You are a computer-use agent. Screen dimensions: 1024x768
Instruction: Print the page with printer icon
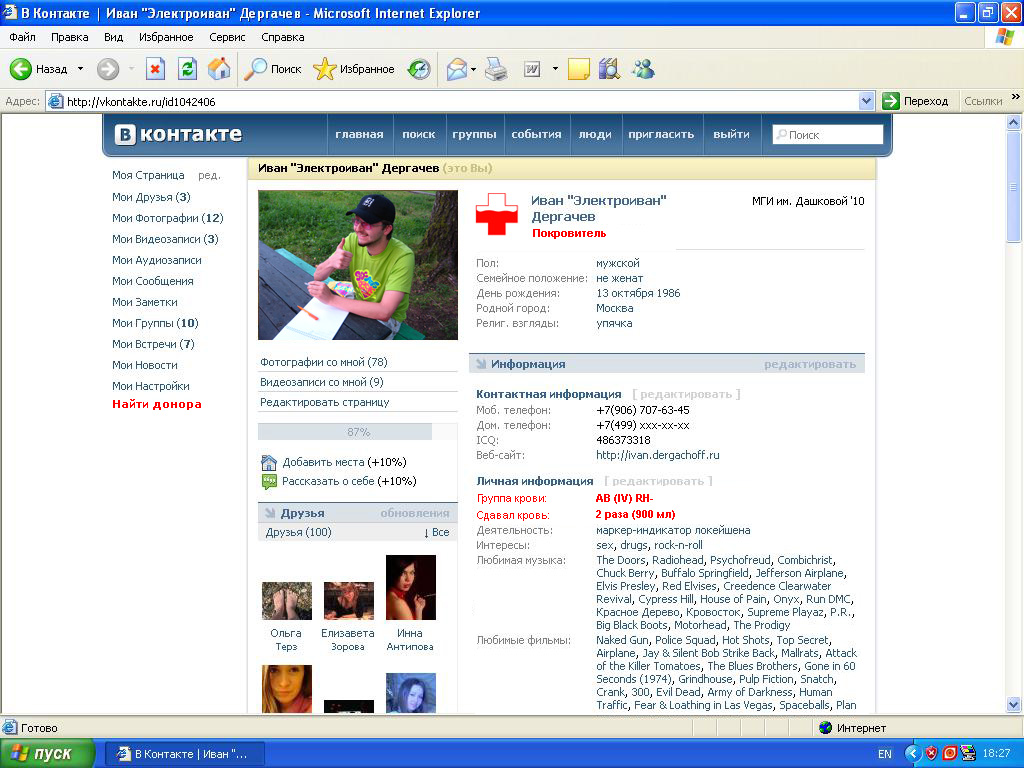496,69
